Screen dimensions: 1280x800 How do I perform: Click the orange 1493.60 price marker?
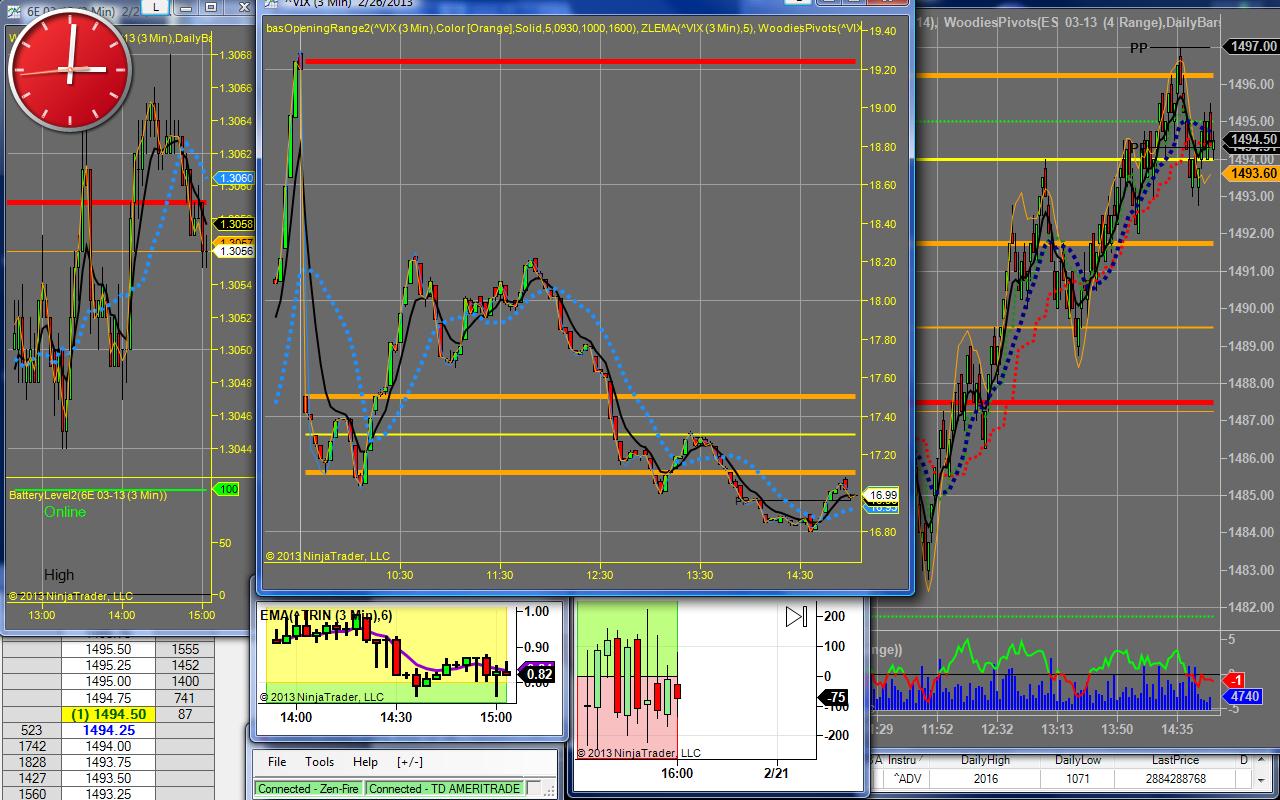pos(1252,173)
